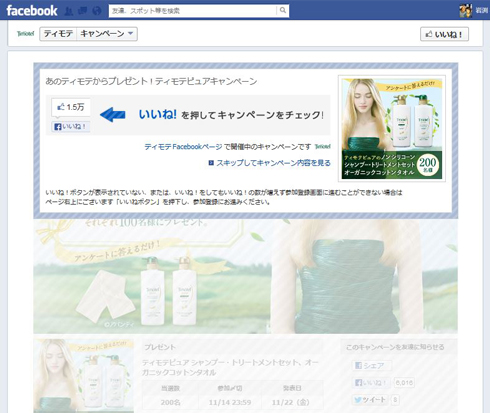Click the arrow icon before スキップ link
The image size is (490, 413).
tap(211, 163)
